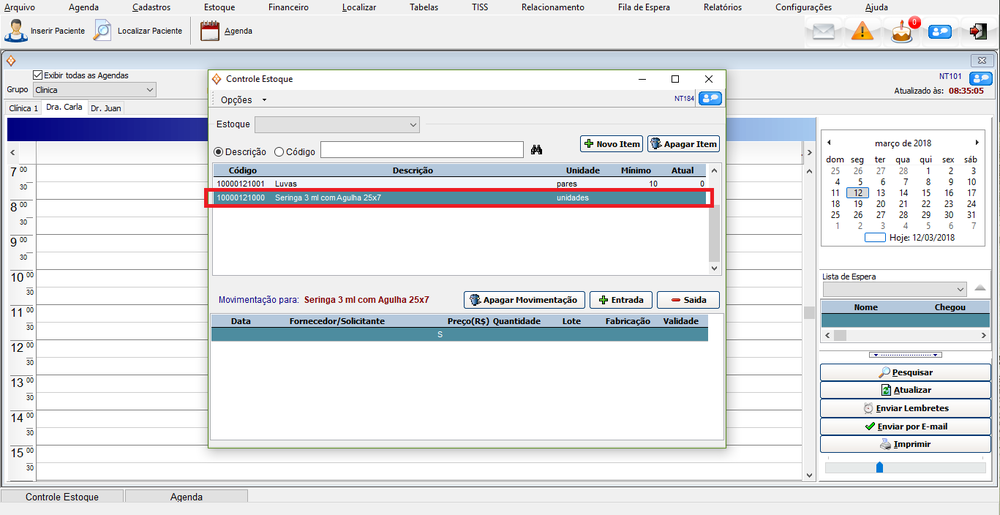The image size is (1000, 515).
Task: Open the Financeiro menu
Action: [x=288, y=7]
